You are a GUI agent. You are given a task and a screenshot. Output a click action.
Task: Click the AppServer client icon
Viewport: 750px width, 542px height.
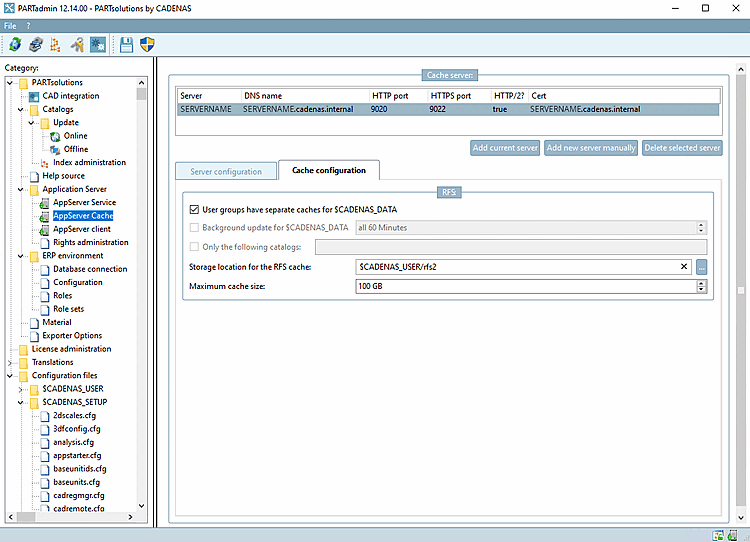pos(44,230)
